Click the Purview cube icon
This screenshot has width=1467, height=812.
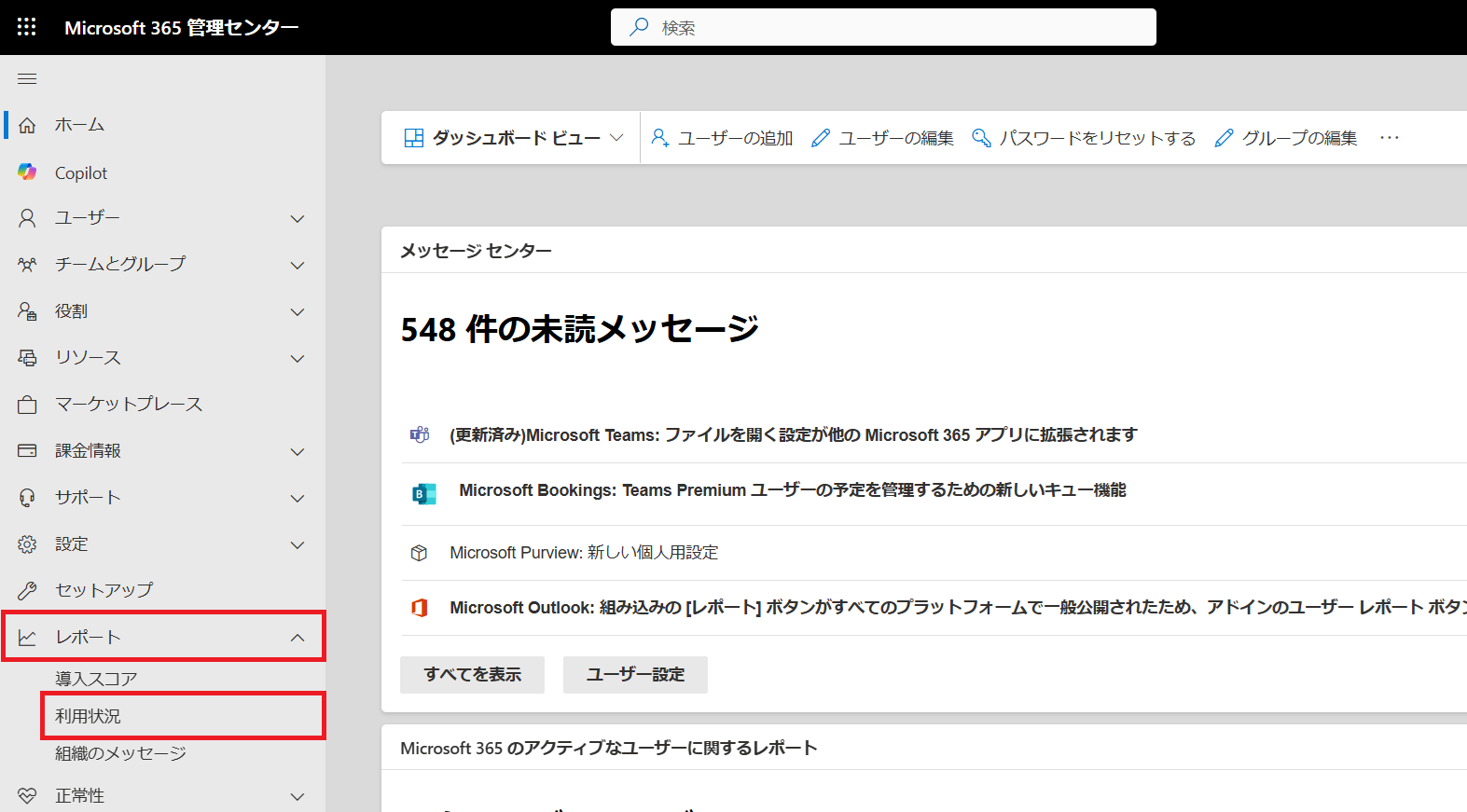tap(419, 553)
